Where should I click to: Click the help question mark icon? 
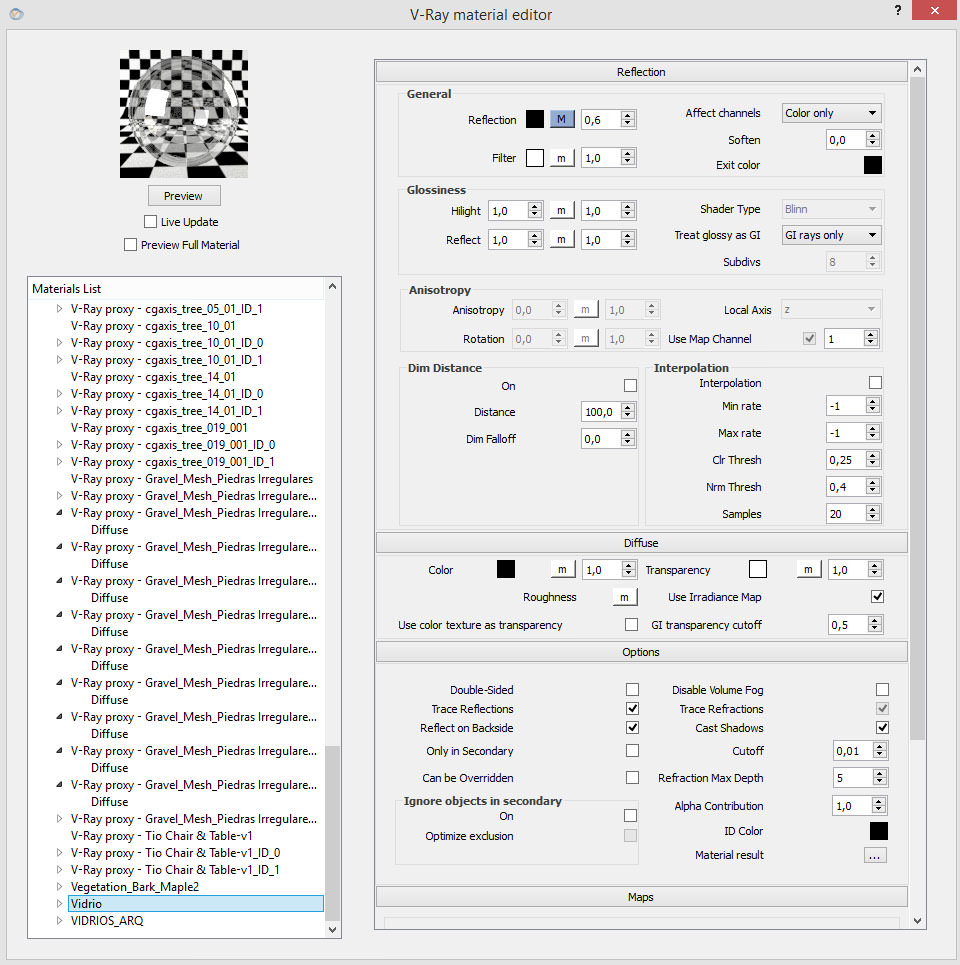click(x=898, y=11)
